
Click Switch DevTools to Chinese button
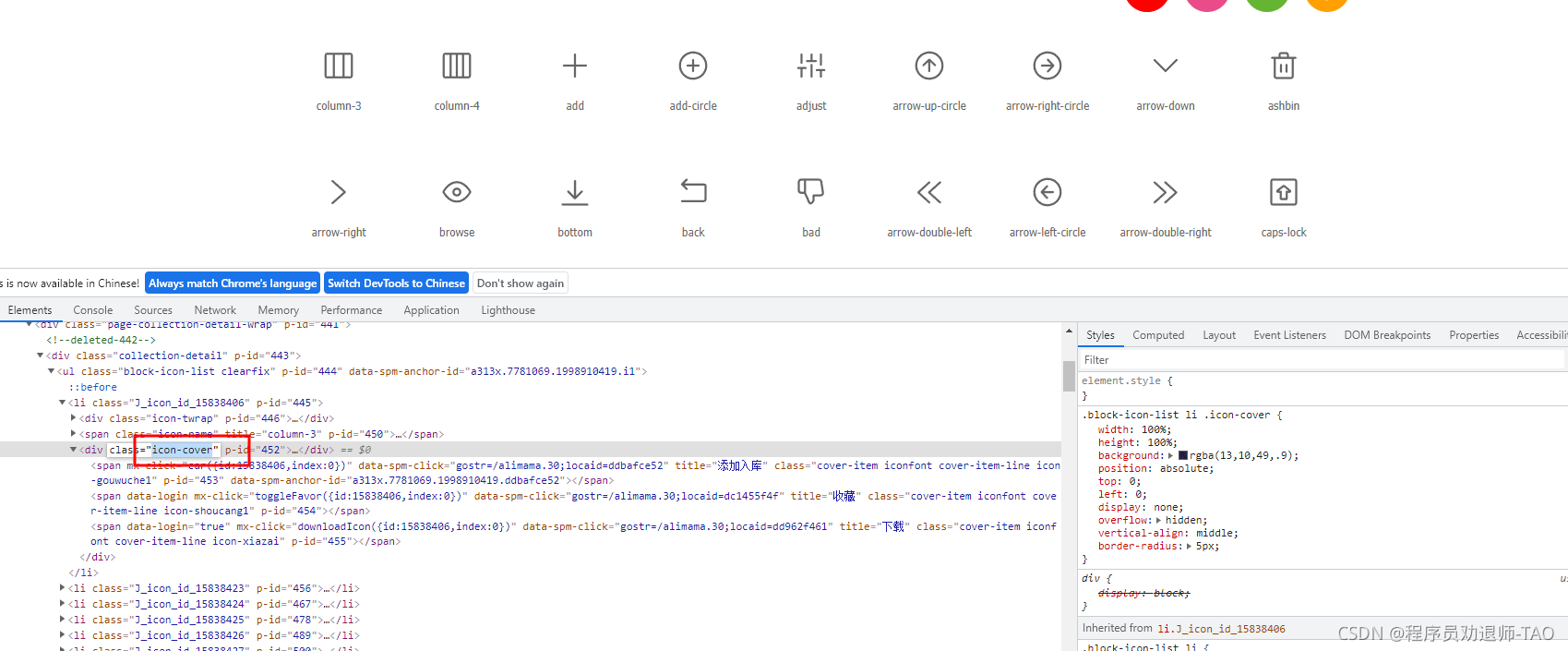pos(396,283)
